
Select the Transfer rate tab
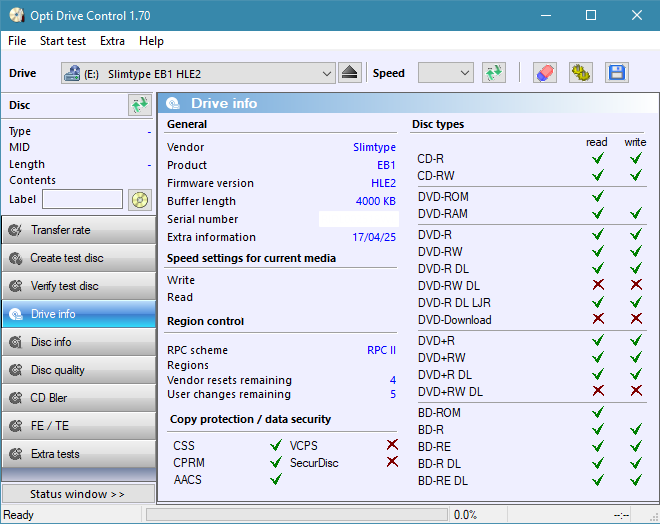coord(79,230)
